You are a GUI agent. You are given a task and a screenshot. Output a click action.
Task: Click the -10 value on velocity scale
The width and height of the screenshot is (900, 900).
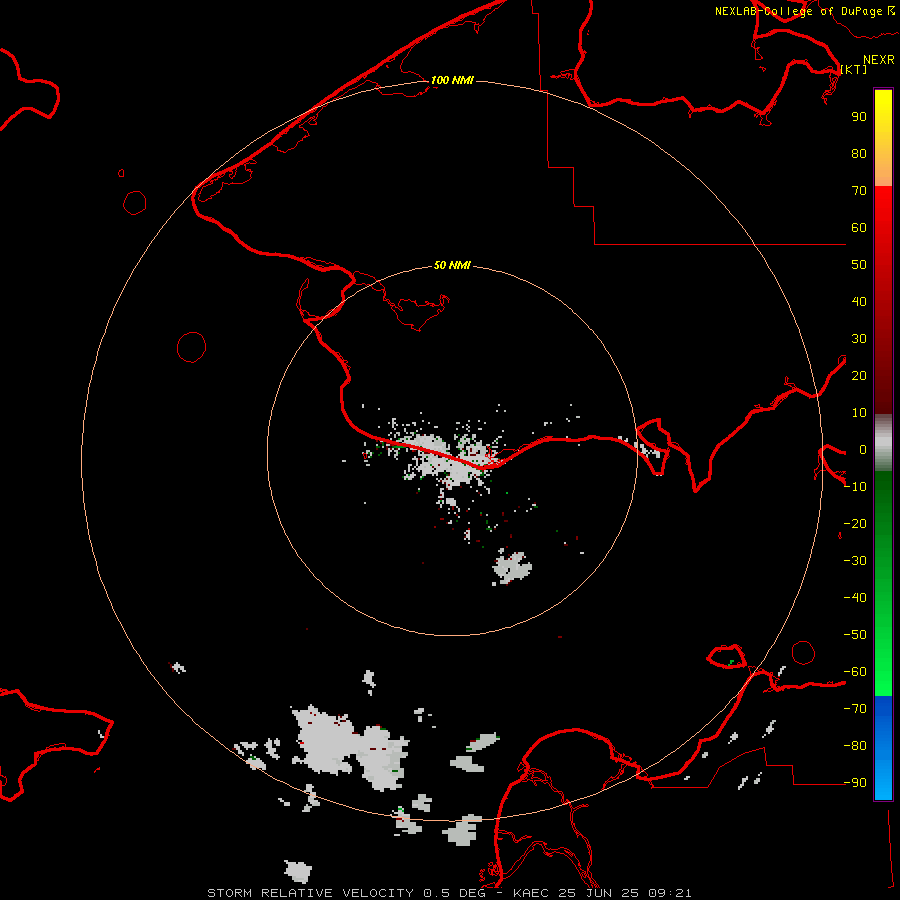855,487
